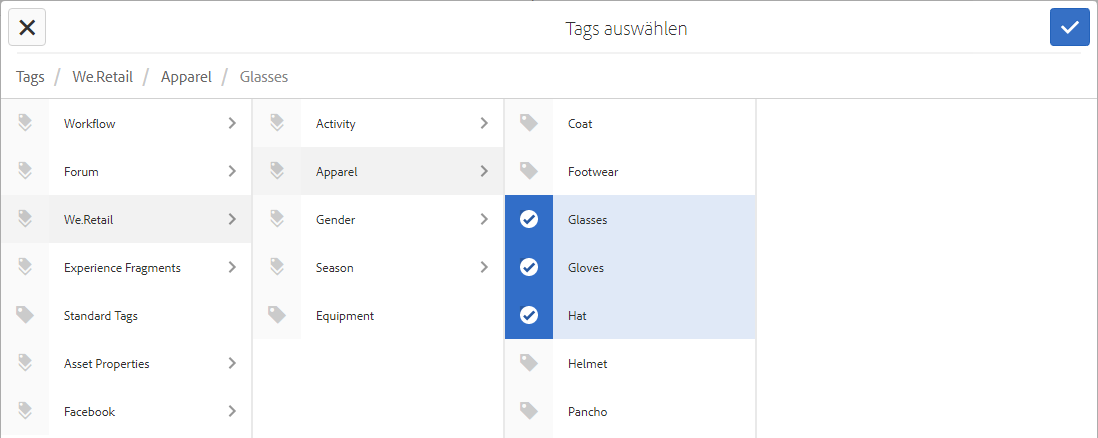Uncheck the Gloves tag

[529, 267]
